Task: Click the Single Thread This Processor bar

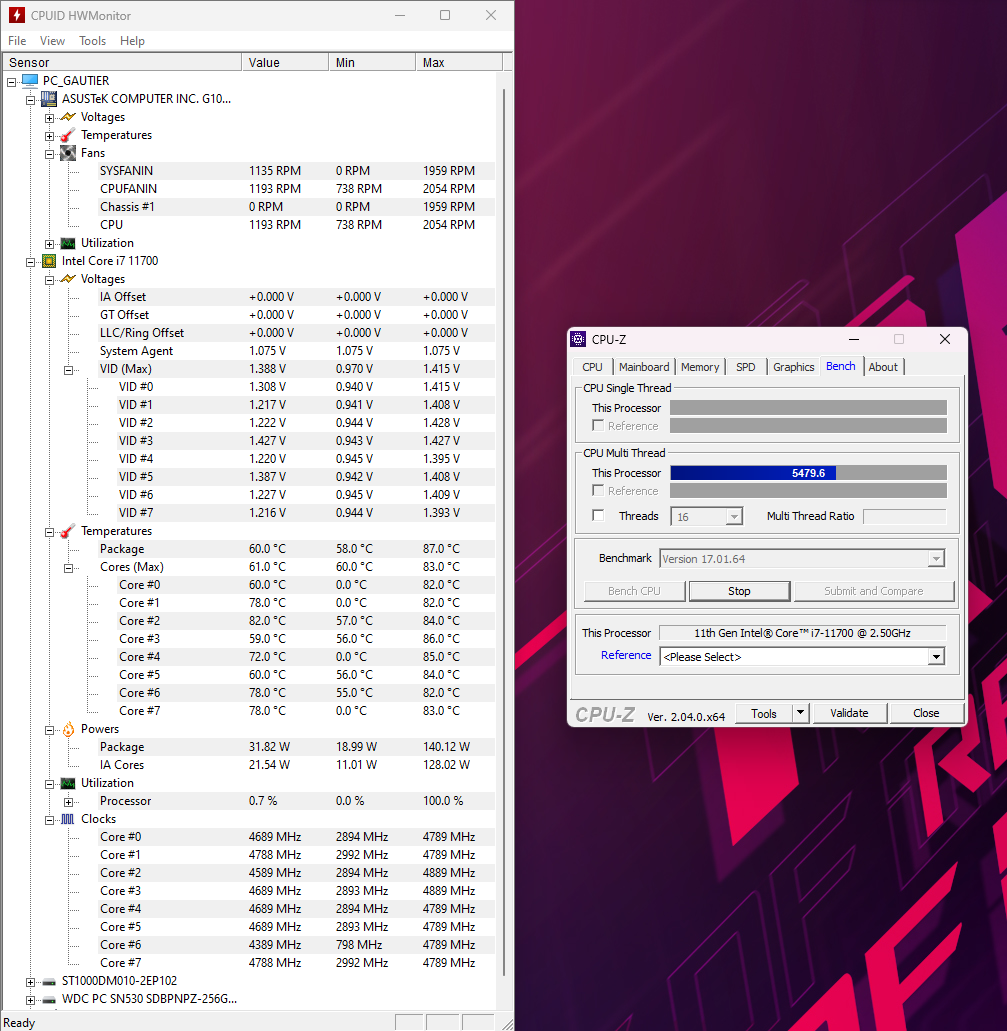Action: tap(808, 408)
